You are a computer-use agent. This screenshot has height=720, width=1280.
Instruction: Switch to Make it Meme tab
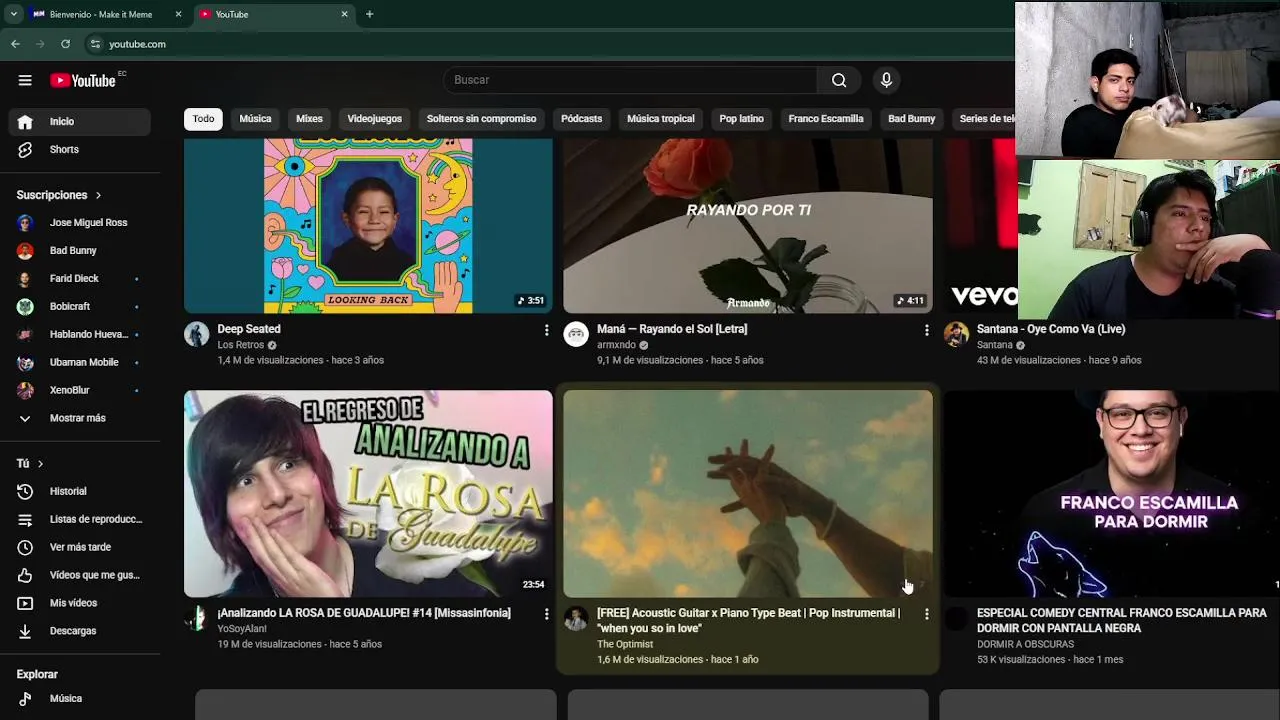click(105, 14)
